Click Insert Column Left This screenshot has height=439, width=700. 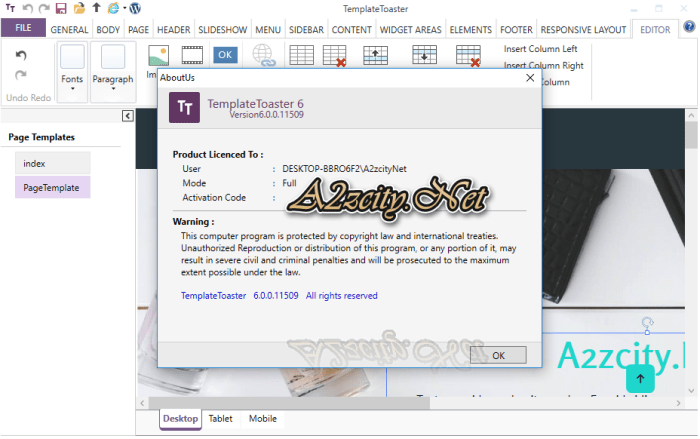tap(540, 49)
